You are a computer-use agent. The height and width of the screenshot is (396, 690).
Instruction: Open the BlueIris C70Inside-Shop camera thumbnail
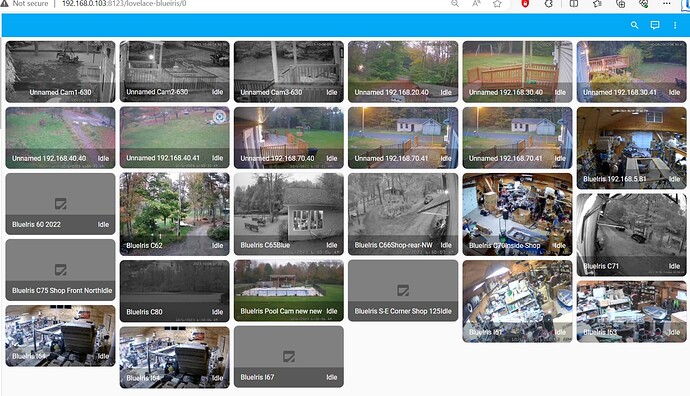[x=518, y=214]
